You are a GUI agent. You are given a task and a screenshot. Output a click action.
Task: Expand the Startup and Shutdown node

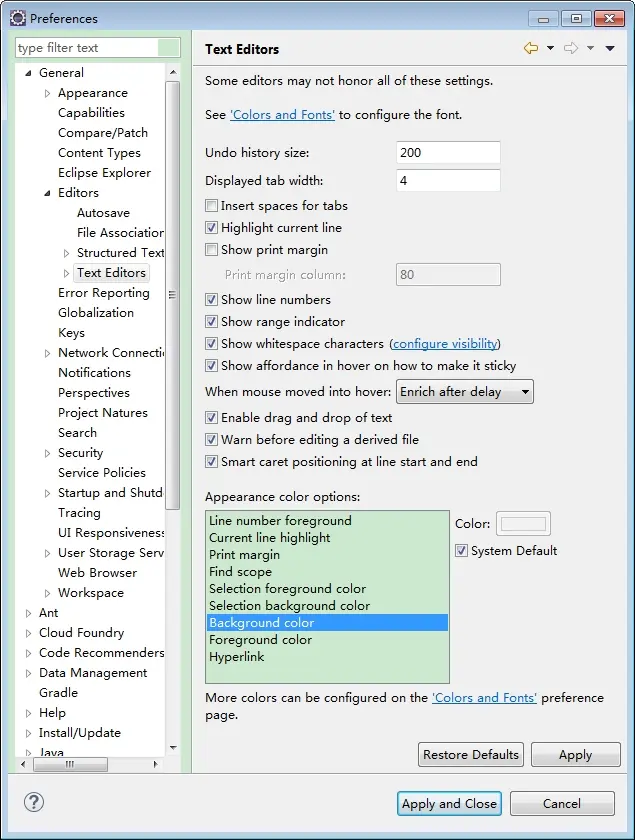pyautogui.click(x=47, y=493)
